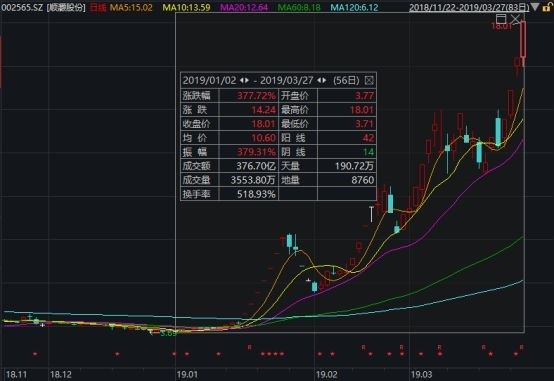Viewport: 554px width, 381px height.
Task: Click the star marker in the 18.11 section
Action: [x=35, y=353]
